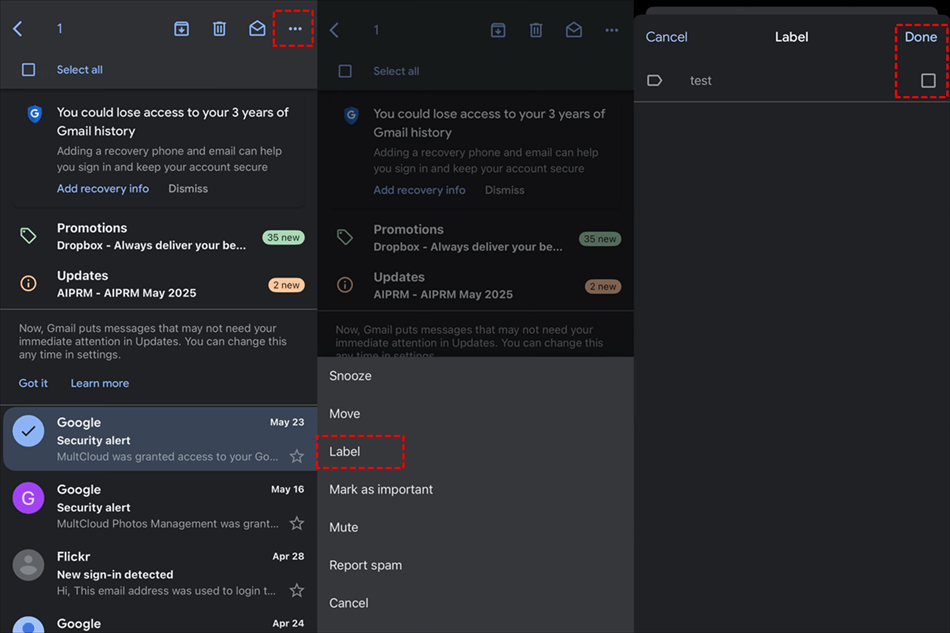Open Learn more link in left panel
950x633 pixels.
click(x=99, y=383)
